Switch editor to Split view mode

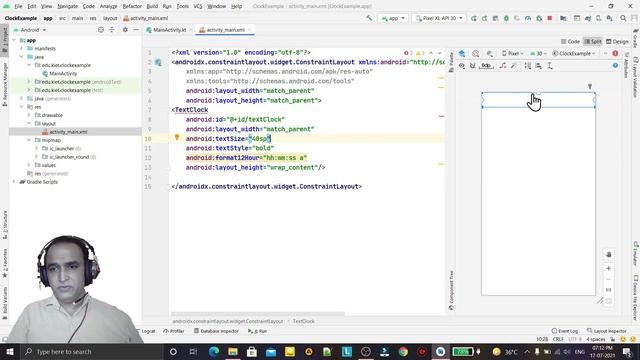pos(593,42)
